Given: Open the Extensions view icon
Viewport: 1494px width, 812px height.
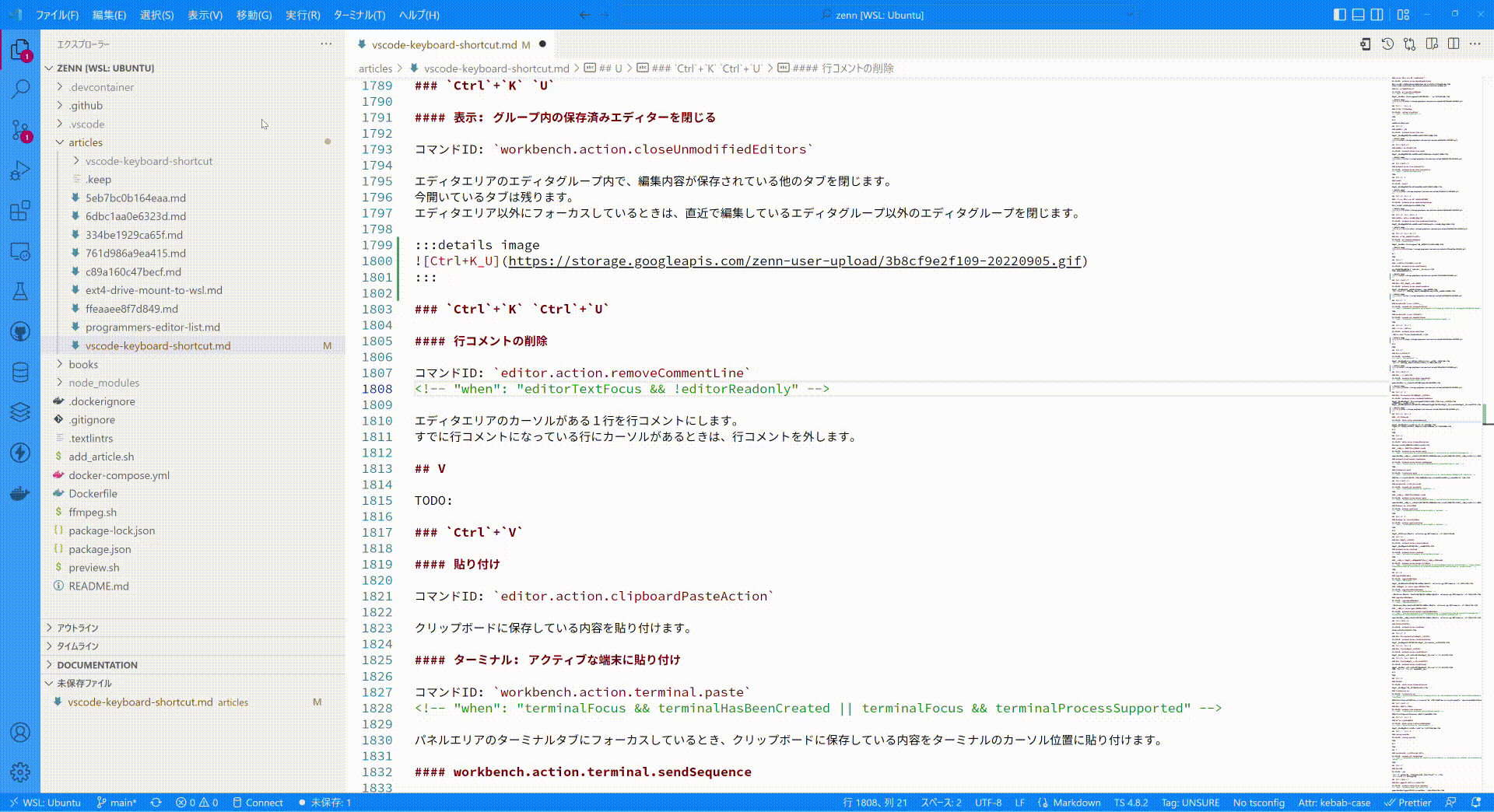Looking at the screenshot, I should [x=20, y=211].
